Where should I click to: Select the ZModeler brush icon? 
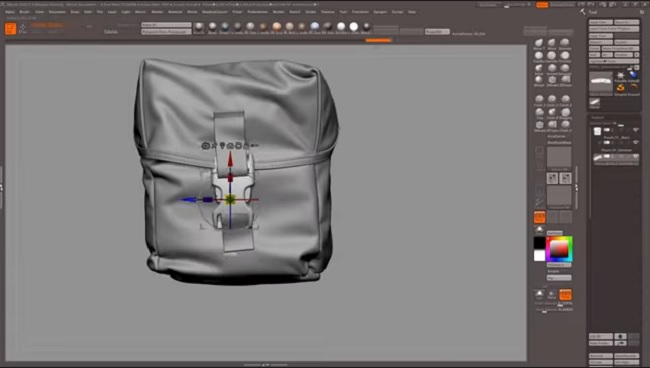click(552, 80)
